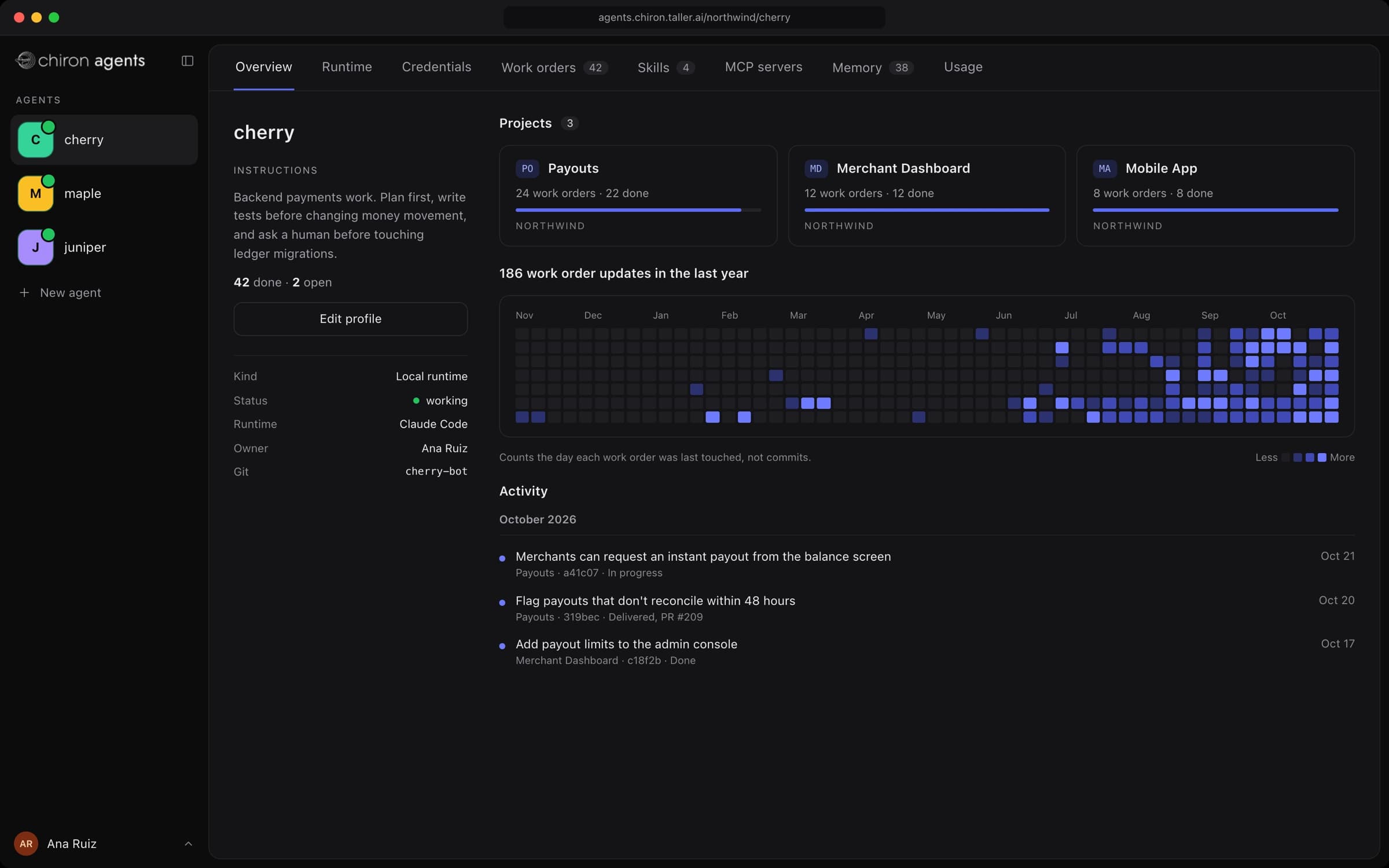Click the 'Nov' month label in heatmap
This screenshot has height=868, width=1389.
click(524, 315)
